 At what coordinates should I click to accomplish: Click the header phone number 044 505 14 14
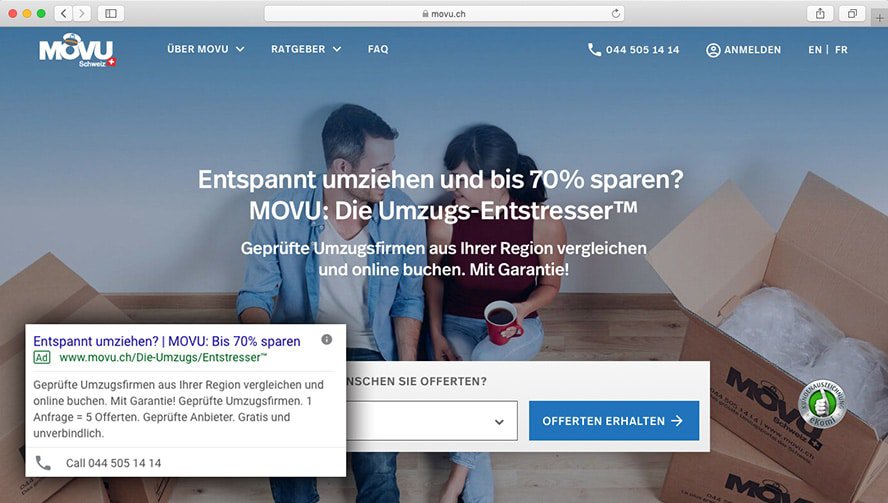(x=633, y=50)
